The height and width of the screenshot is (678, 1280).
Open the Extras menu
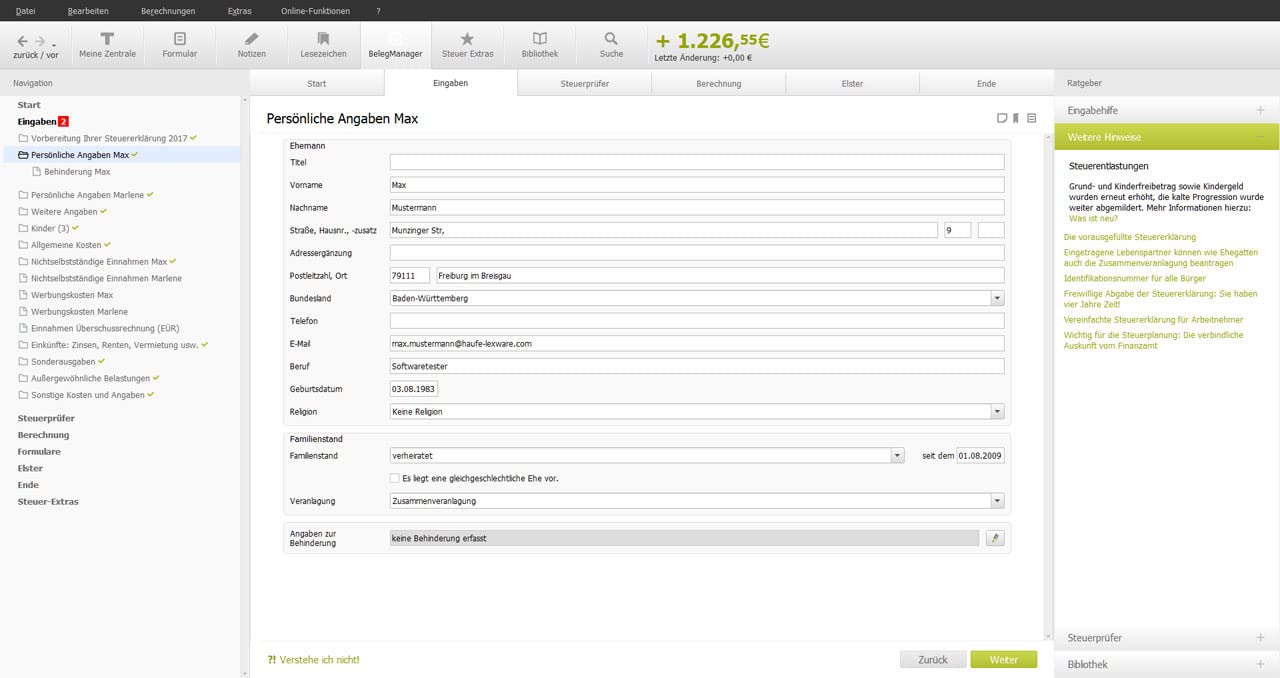tap(240, 11)
